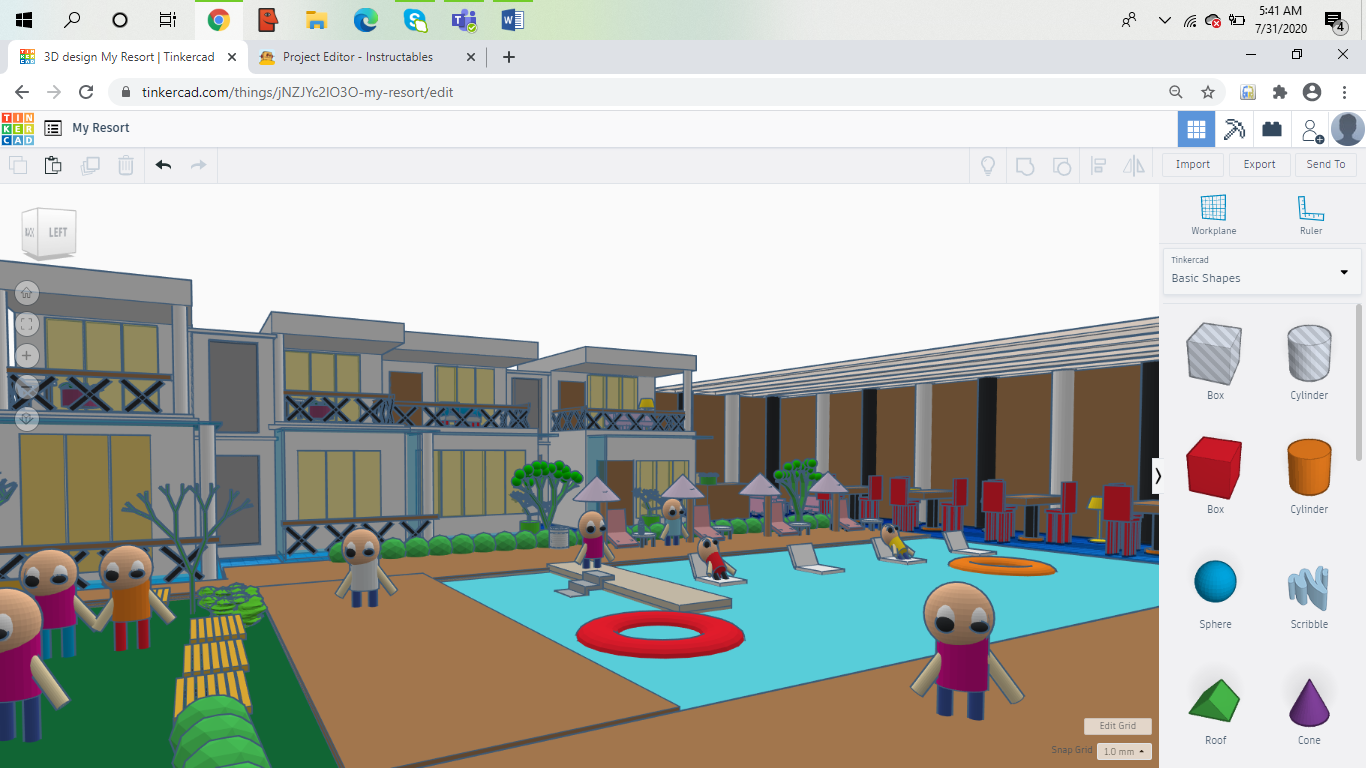Go back in Chrome
The height and width of the screenshot is (768, 1366).
click(x=22, y=92)
